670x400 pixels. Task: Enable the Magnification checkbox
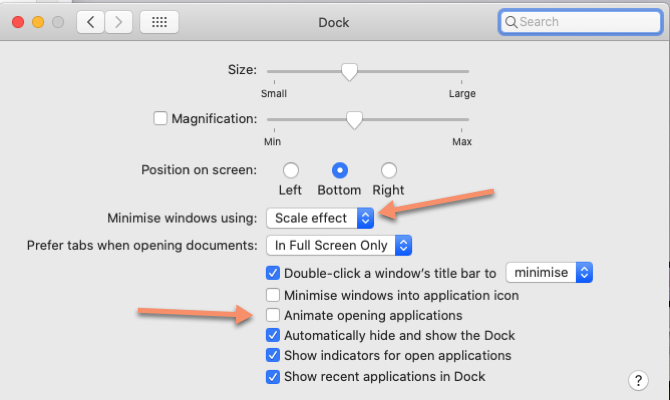click(x=160, y=119)
